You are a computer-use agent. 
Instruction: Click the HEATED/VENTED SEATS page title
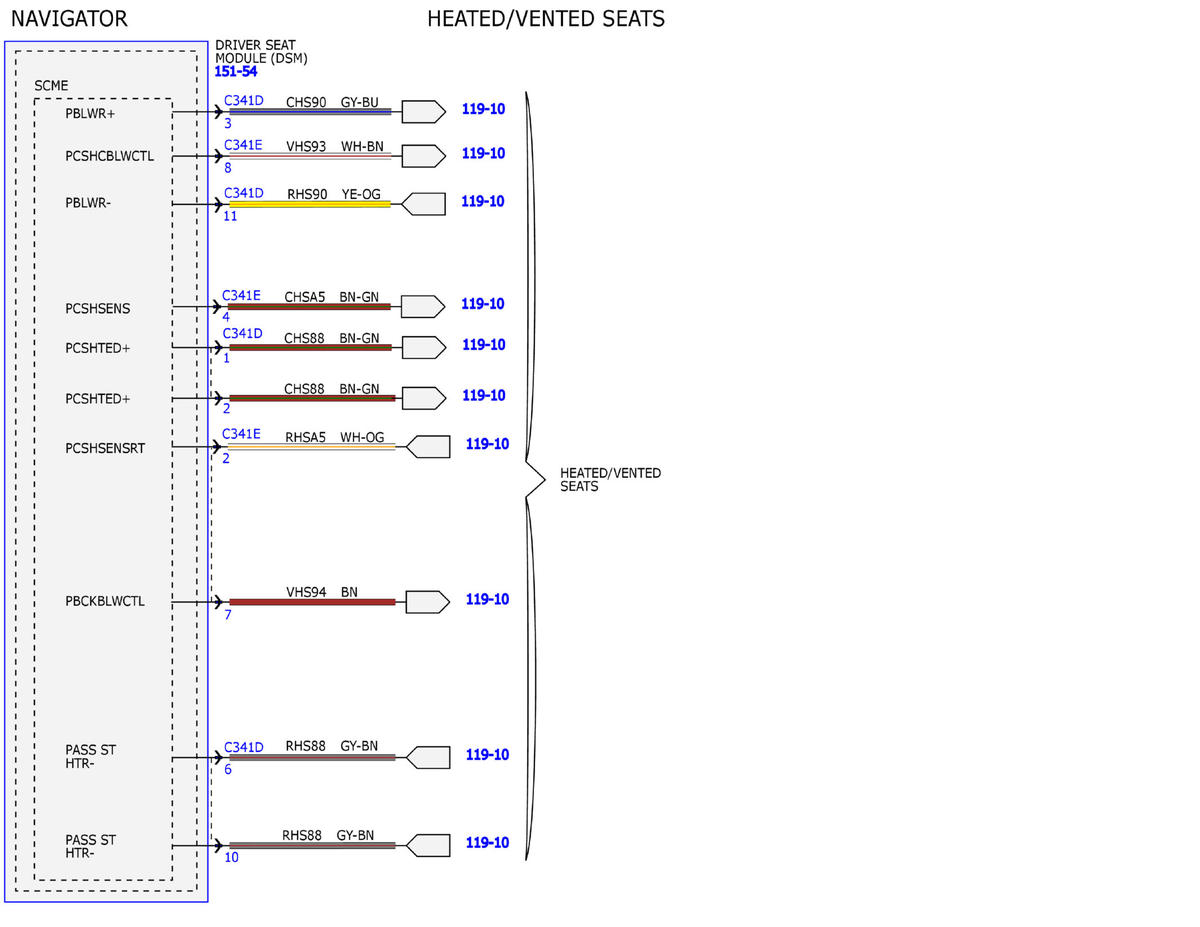(546, 18)
